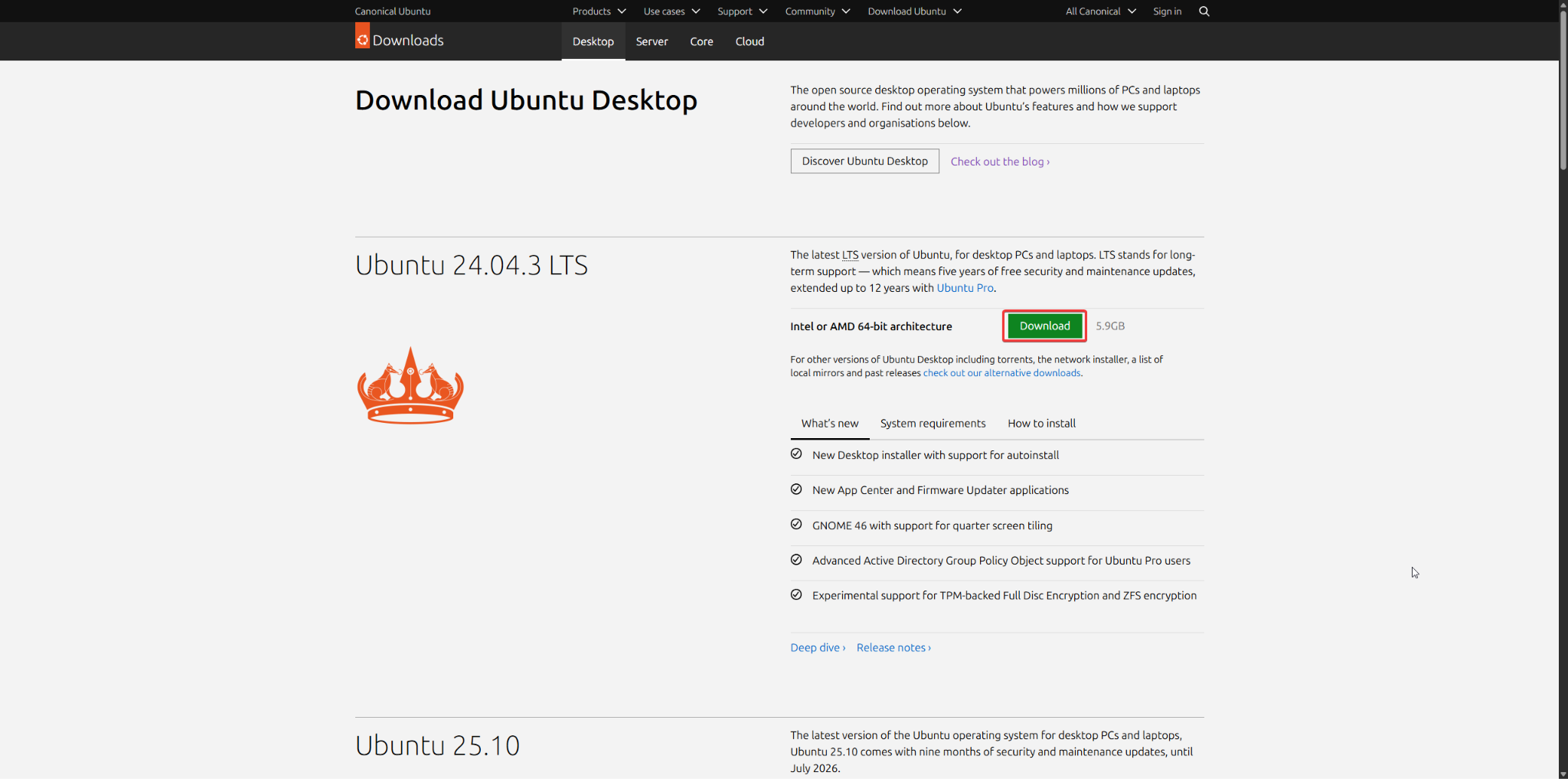Click the Sign in link
This screenshot has height=779, width=1568.
pos(1167,11)
